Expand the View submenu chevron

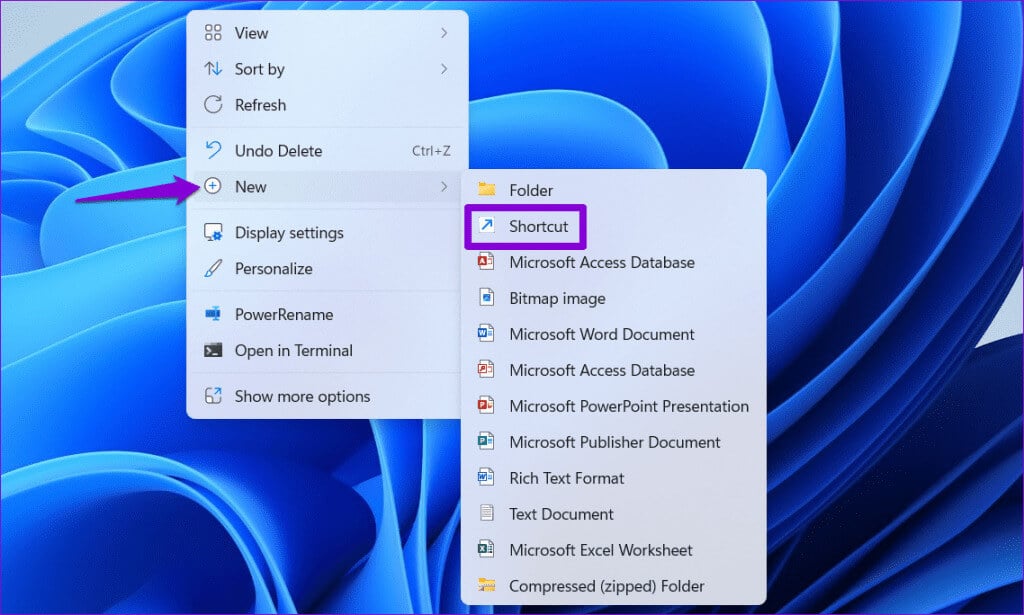[444, 33]
